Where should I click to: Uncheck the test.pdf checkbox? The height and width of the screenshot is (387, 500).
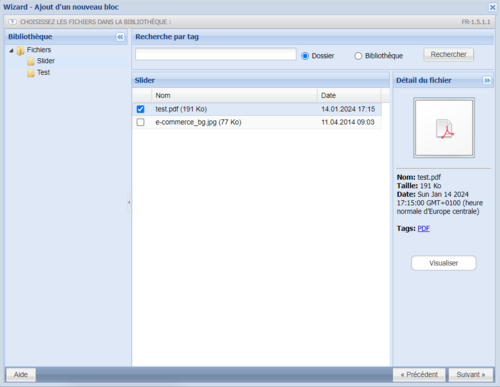140,109
